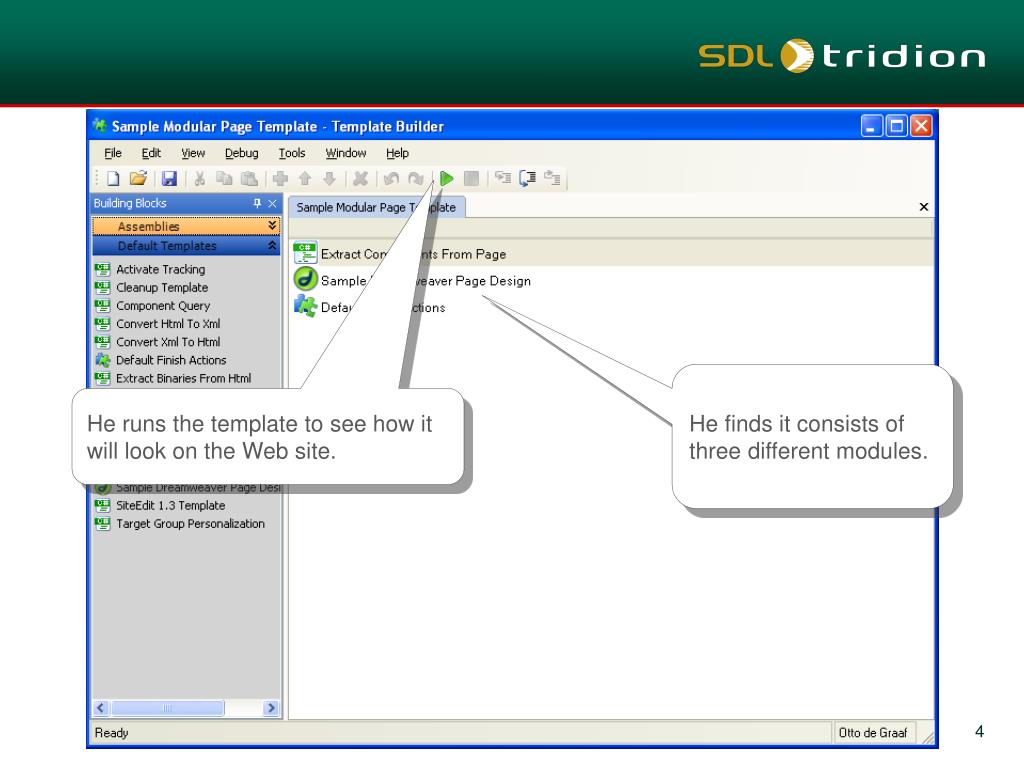This screenshot has height=768, width=1024.
Task: Select Target Group Personalization block
Action: [x=190, y=524]
